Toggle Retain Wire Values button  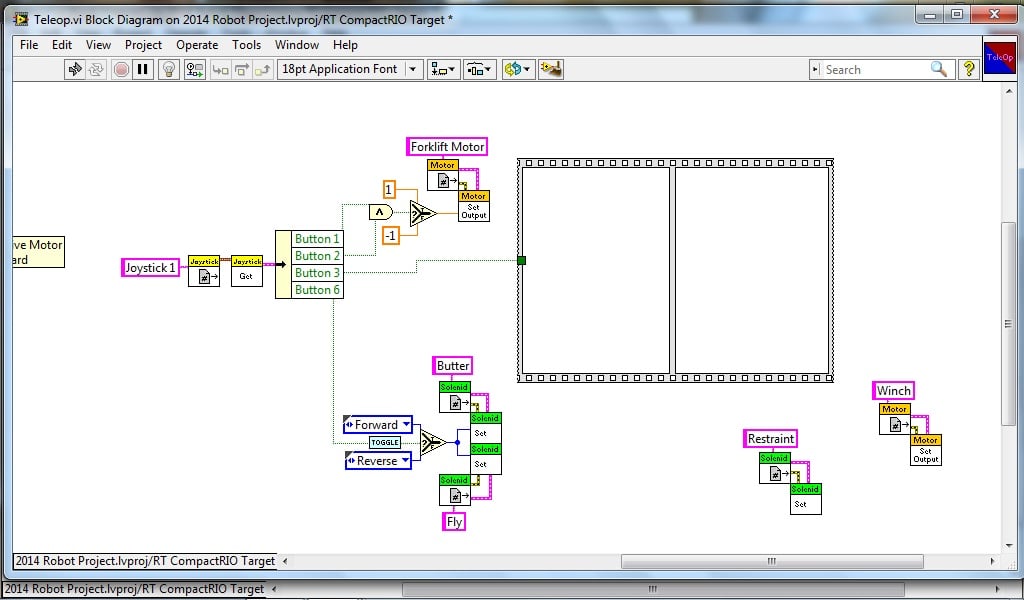coord(195,69)
